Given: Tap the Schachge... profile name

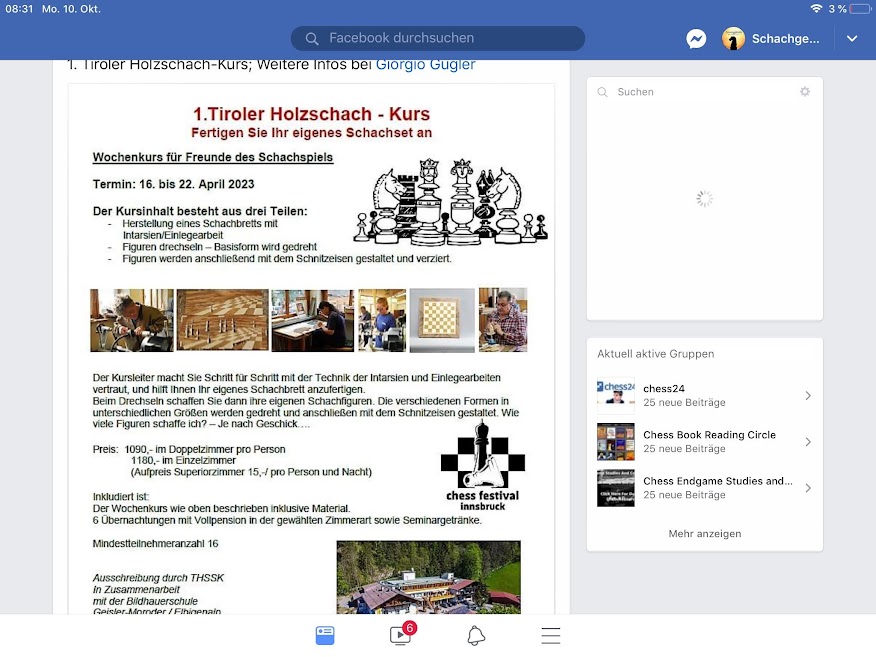Looking at the screenshot, I should (x=785, y=39).
